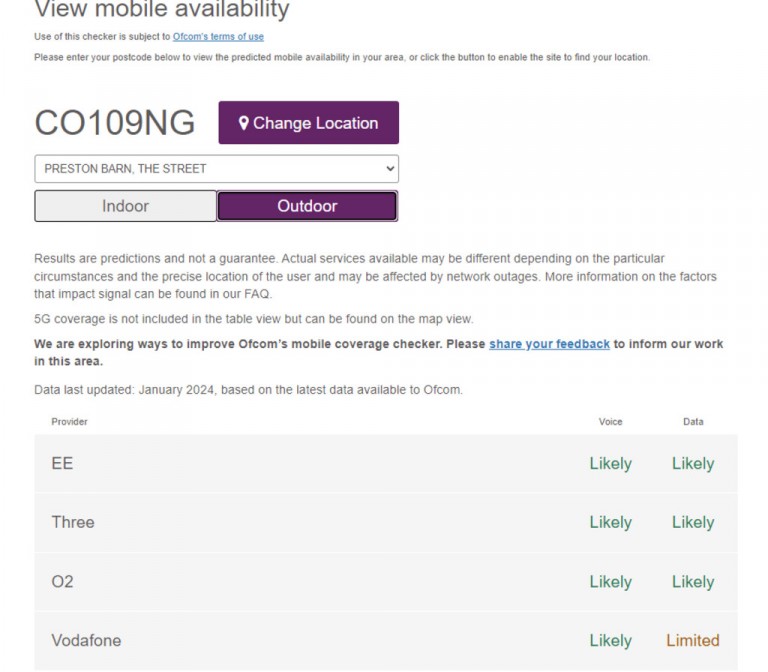This screenshot has height=672, width=768.
Task: Open Ofcom's terms of use link
Action: [x=218, y=37]
